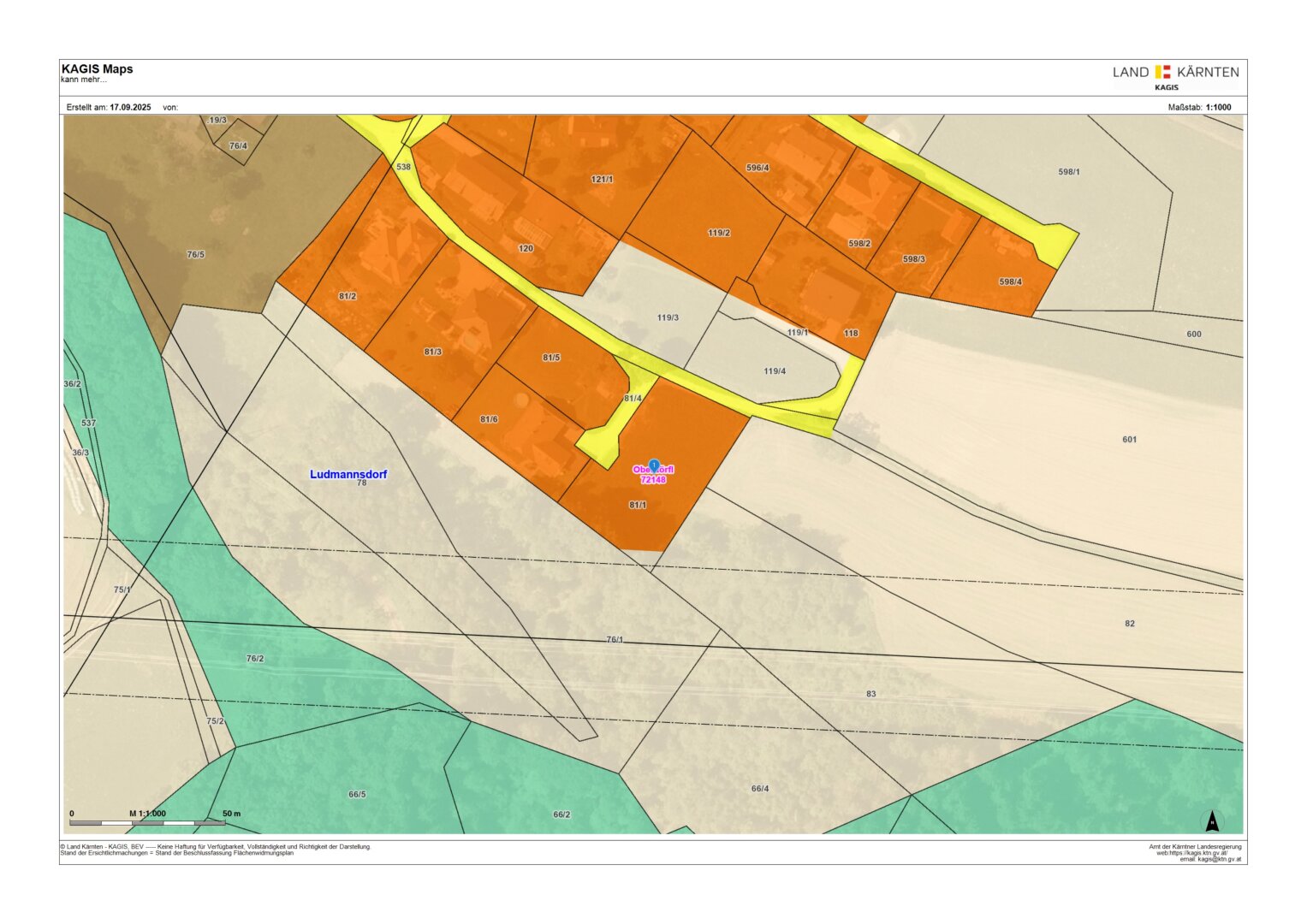Click the blue numbered location pin marker

coord(654,465)
